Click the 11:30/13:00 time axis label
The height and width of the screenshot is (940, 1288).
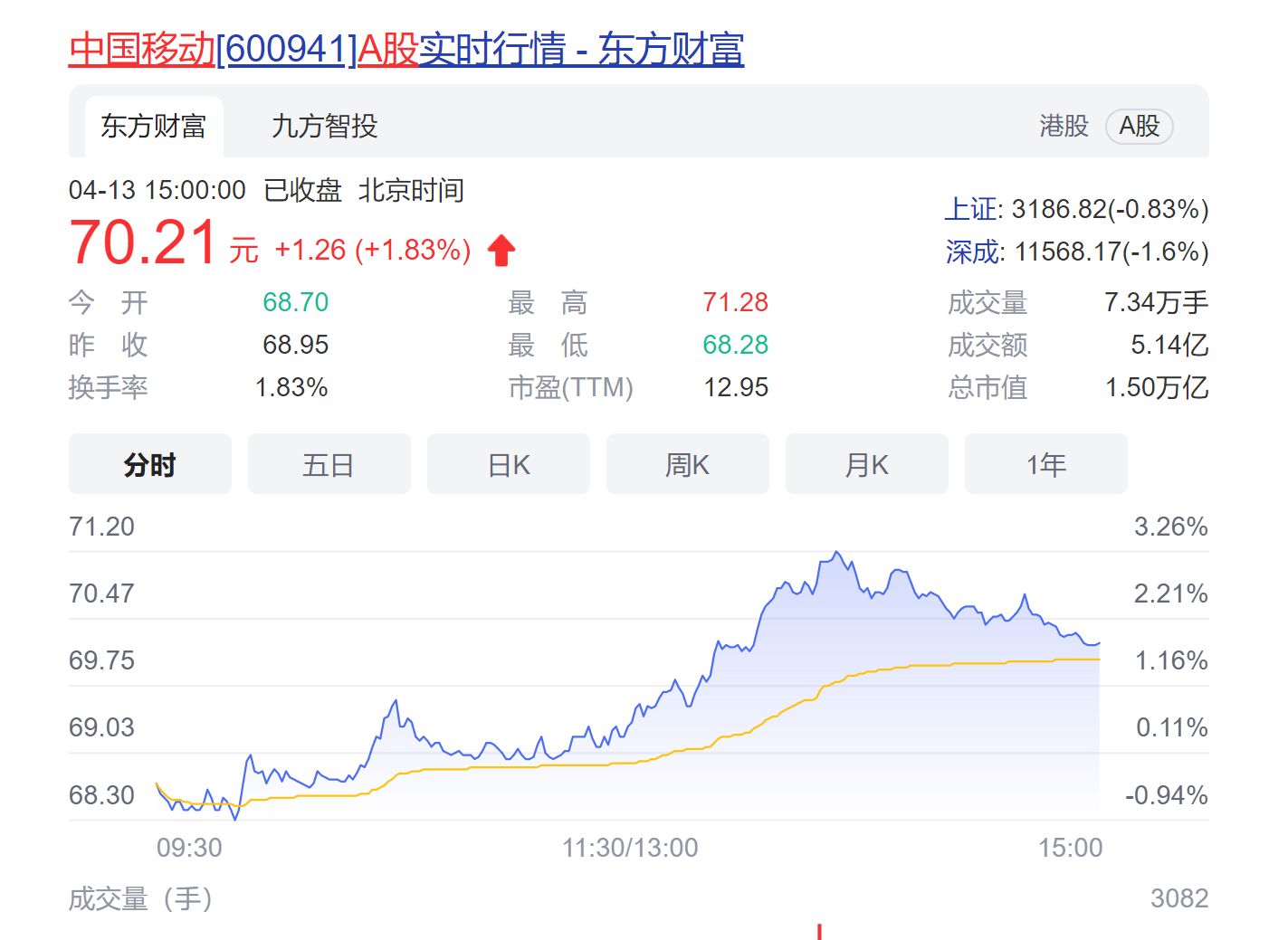point(630,848)
